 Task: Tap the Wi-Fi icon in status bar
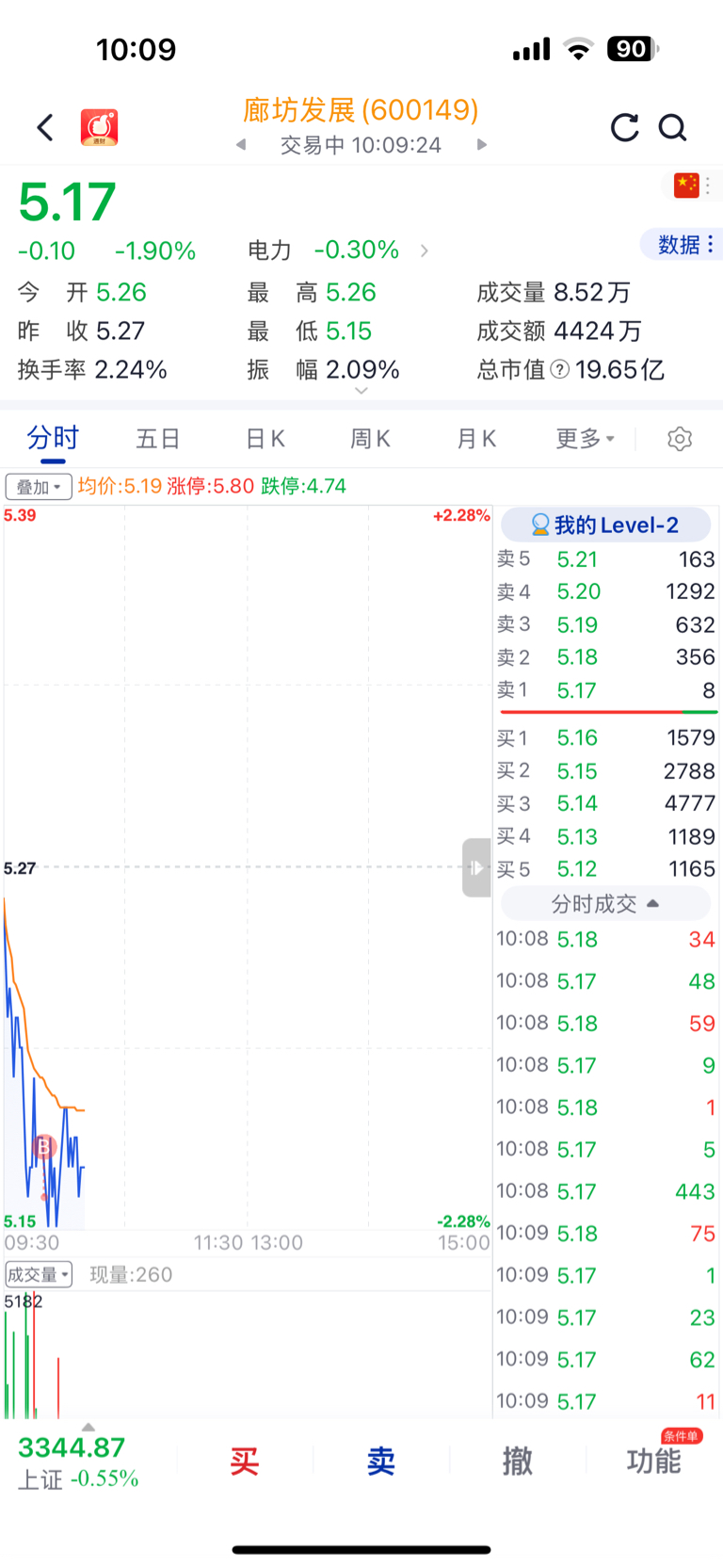tap(578, 49)
